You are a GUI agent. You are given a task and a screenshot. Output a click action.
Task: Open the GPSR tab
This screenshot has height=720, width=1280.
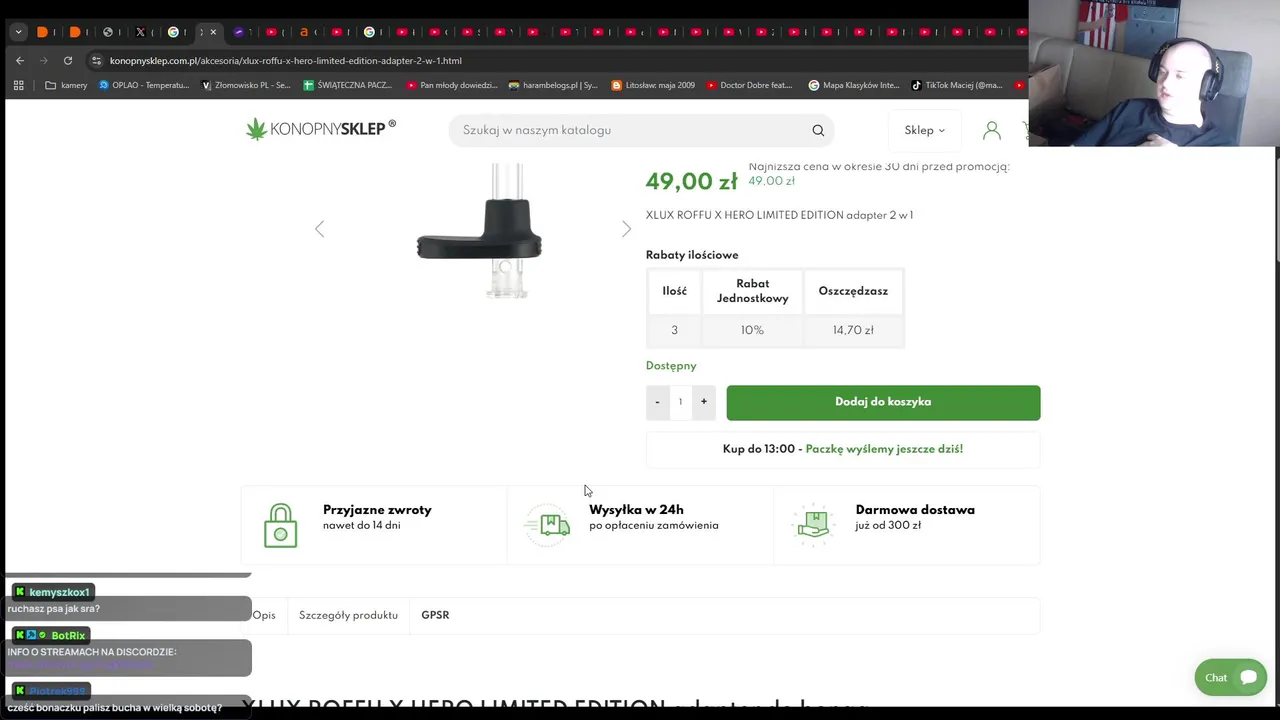435,615
